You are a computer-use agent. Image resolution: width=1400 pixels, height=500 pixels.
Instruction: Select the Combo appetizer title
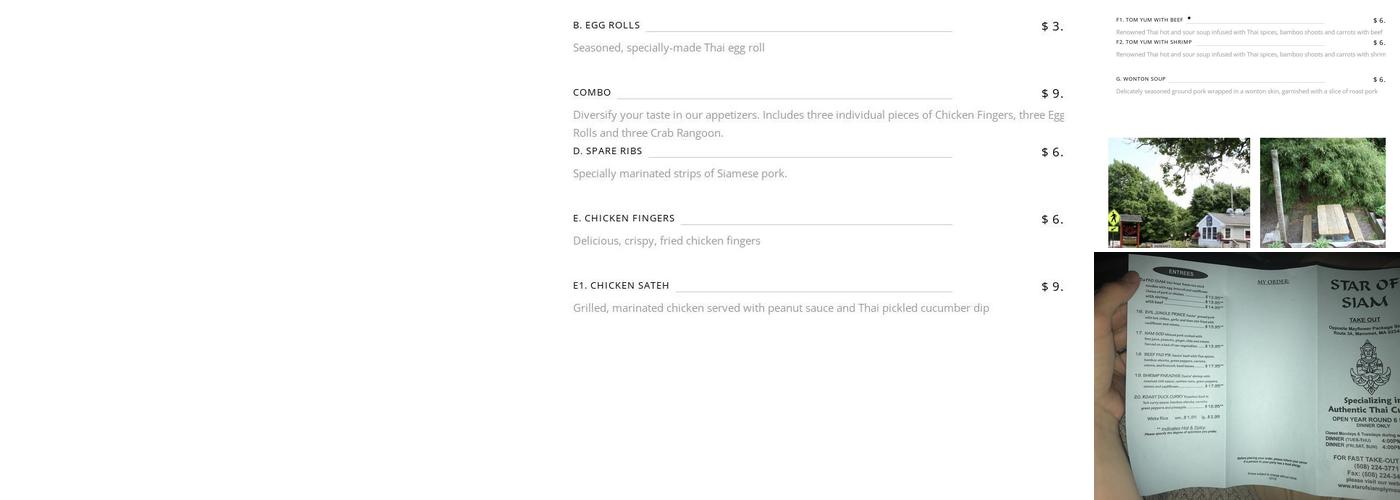pyautogui.click(x=592, y=92)
